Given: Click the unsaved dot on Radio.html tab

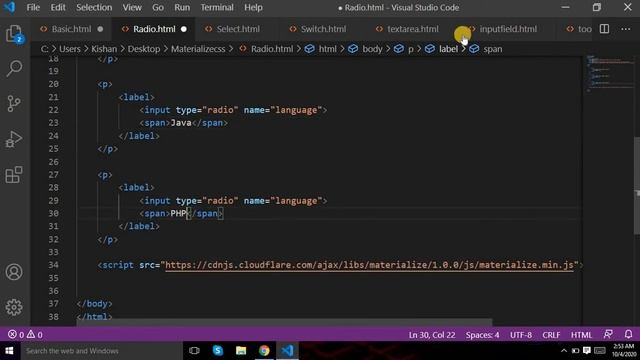Looking at the screenshot, I should pyautogui.click(x=184, y=29).
